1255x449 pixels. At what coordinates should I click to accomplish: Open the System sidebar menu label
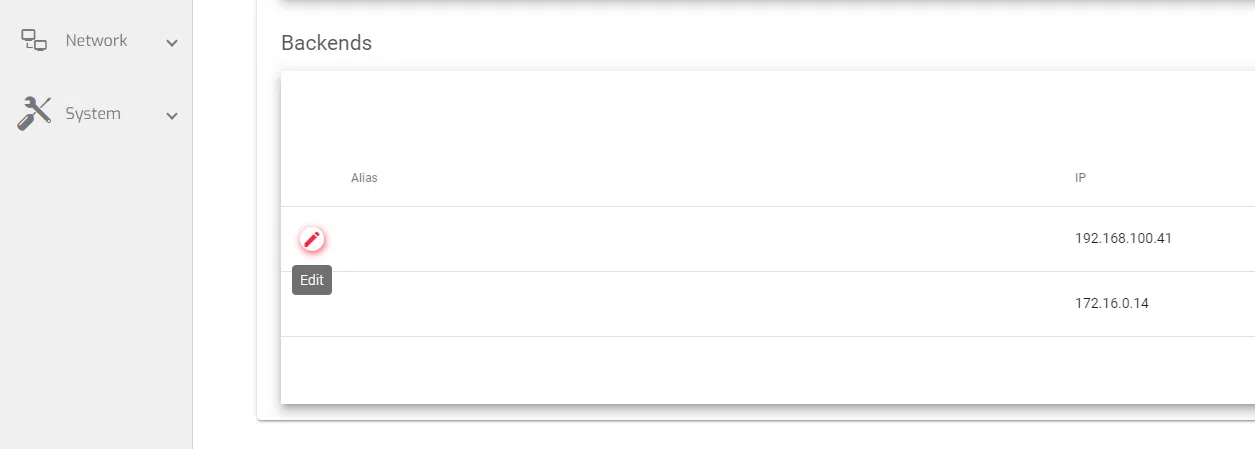pyautogui.click(x=93, y=114)
